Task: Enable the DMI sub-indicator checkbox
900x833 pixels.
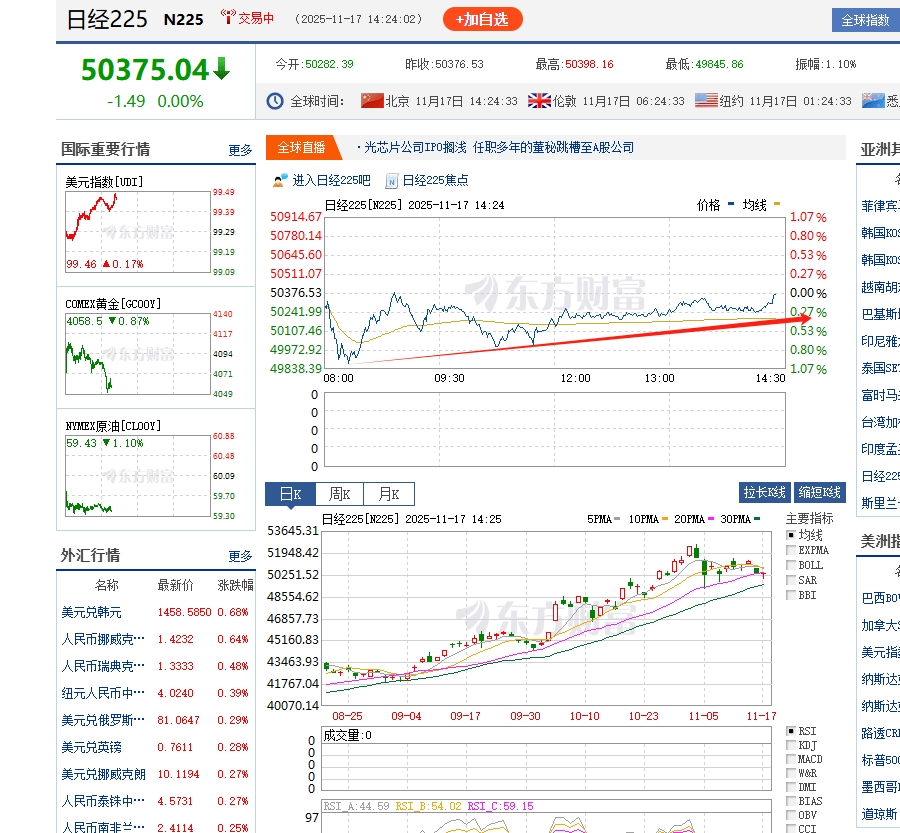Action: click(791, 787)
